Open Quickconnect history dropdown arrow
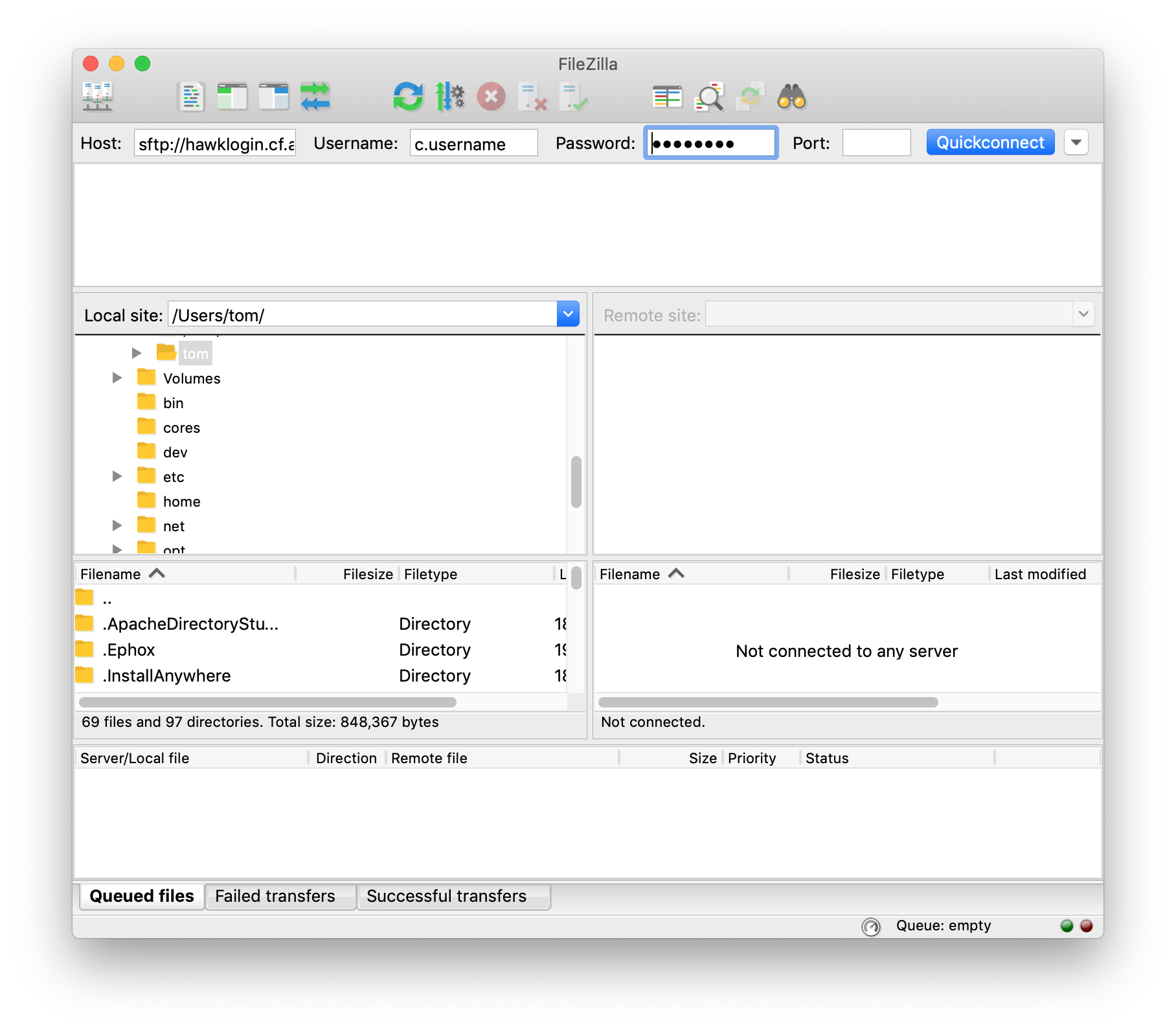Image resolution: width=1176 pixels, height=1034 pixels. tap(1076, 143)
